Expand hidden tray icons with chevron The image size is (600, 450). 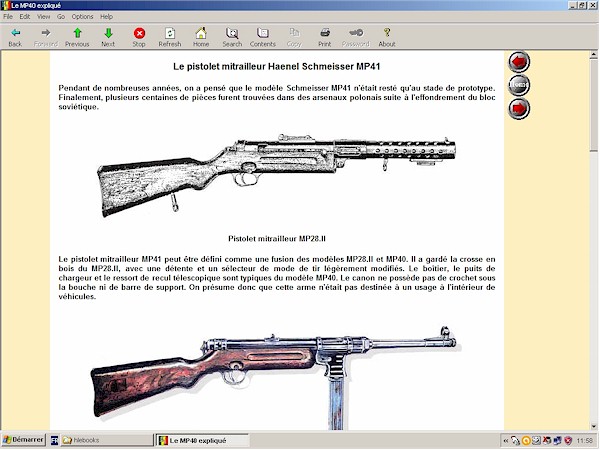click(x=506, y=441)
